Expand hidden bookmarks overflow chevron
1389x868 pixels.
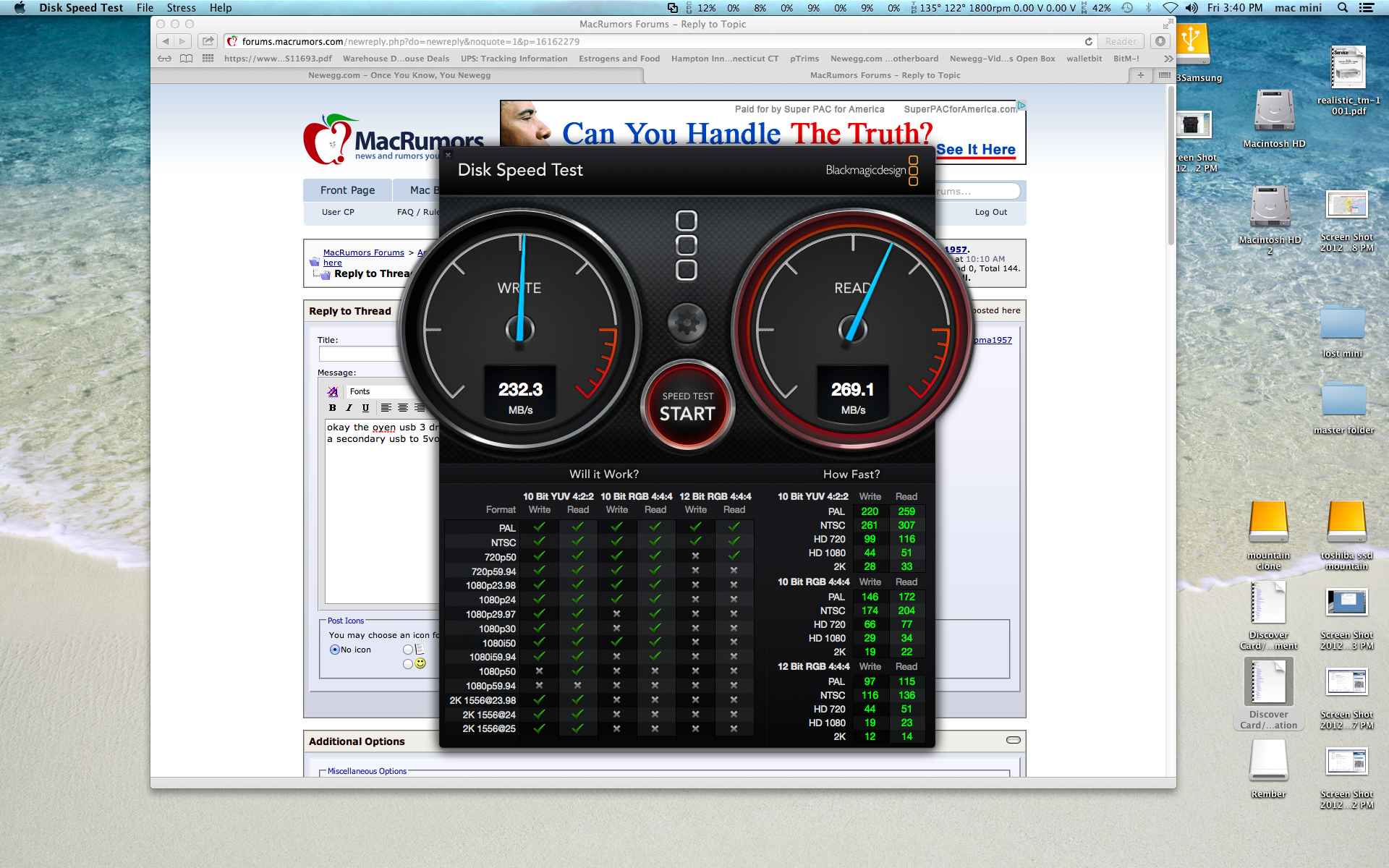(1168, 59)
